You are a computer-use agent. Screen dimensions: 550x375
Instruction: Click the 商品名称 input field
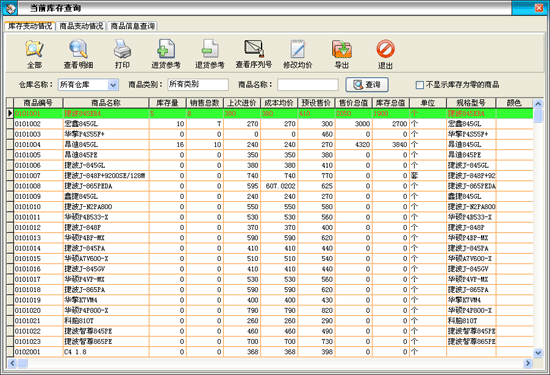click(x=308, y=85)
